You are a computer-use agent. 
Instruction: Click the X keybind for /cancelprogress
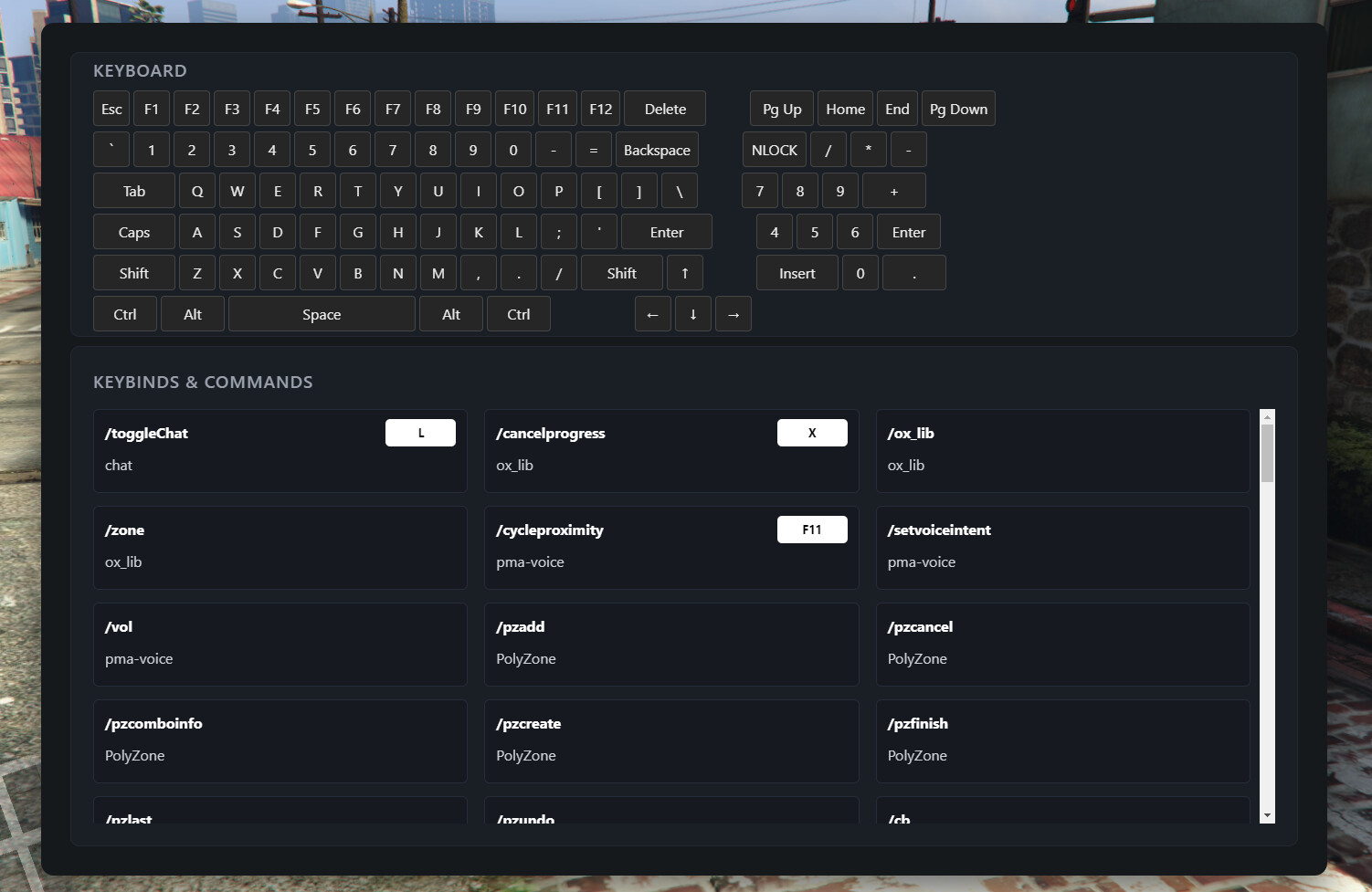click(811, 432)
